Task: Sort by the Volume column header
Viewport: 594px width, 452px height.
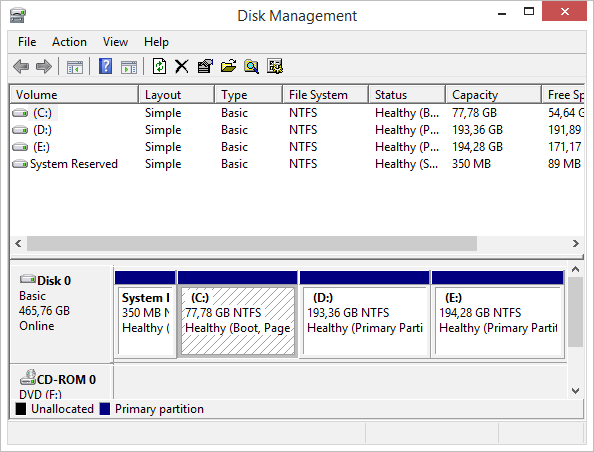Action: [74, 95]
